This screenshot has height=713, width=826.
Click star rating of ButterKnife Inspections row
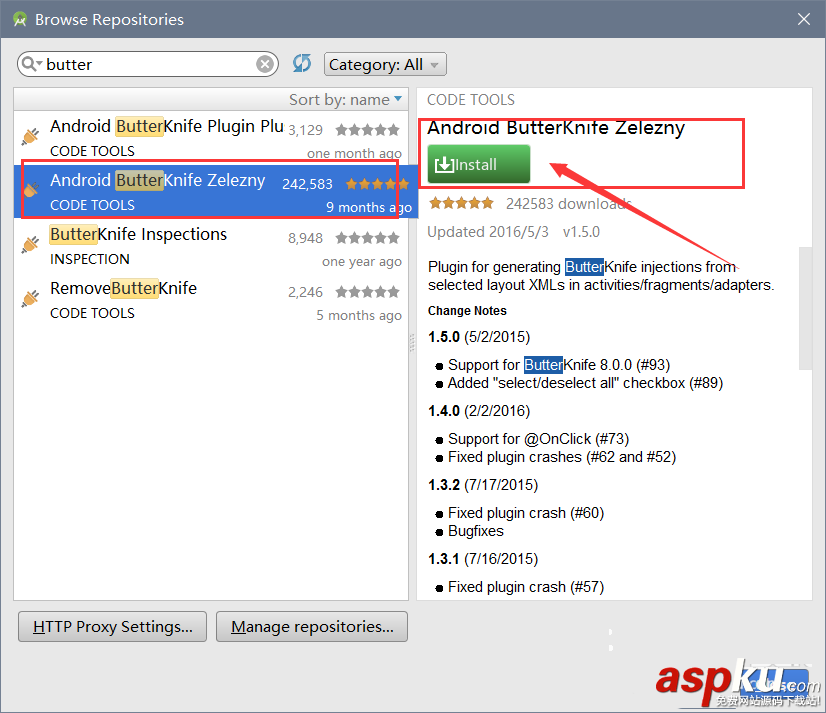pyautogui.click(x=368, y=238)
